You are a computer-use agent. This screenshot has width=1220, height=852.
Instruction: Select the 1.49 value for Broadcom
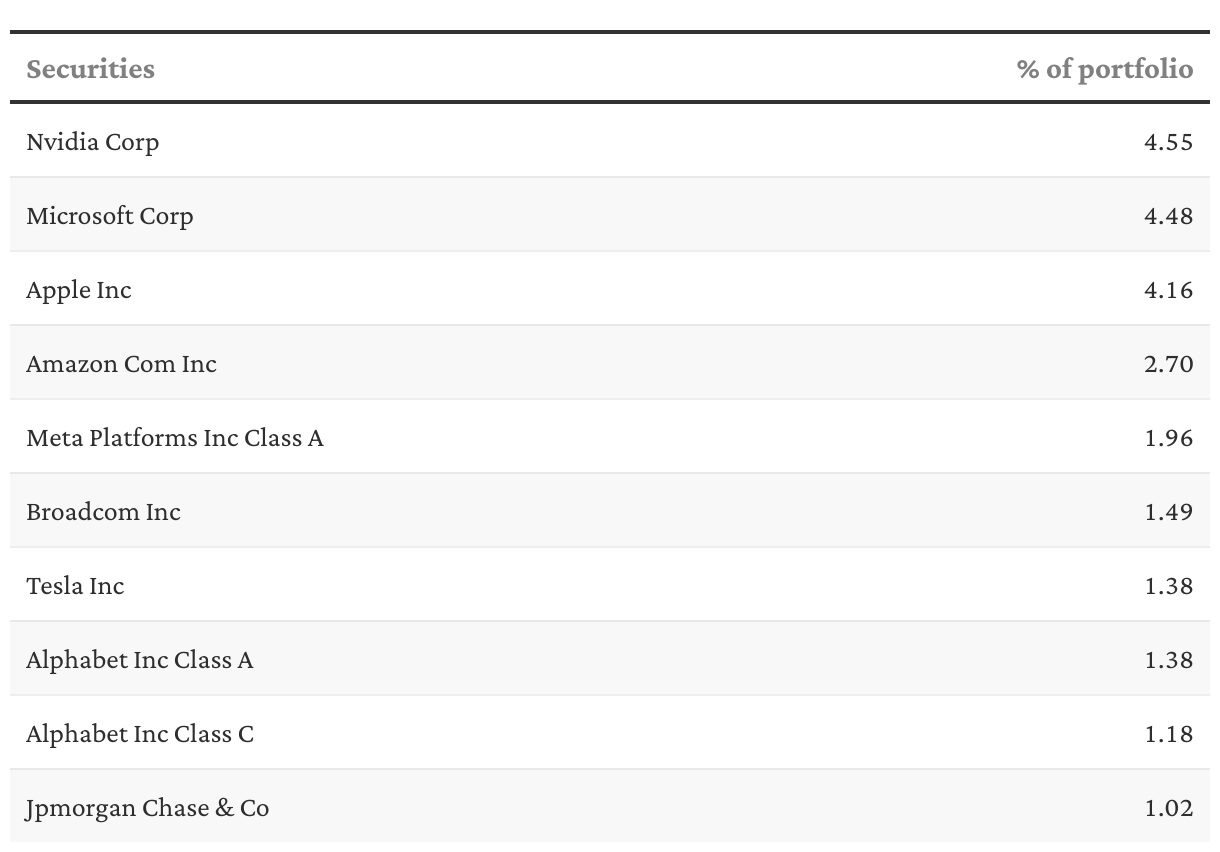(x=1168, y=512)
